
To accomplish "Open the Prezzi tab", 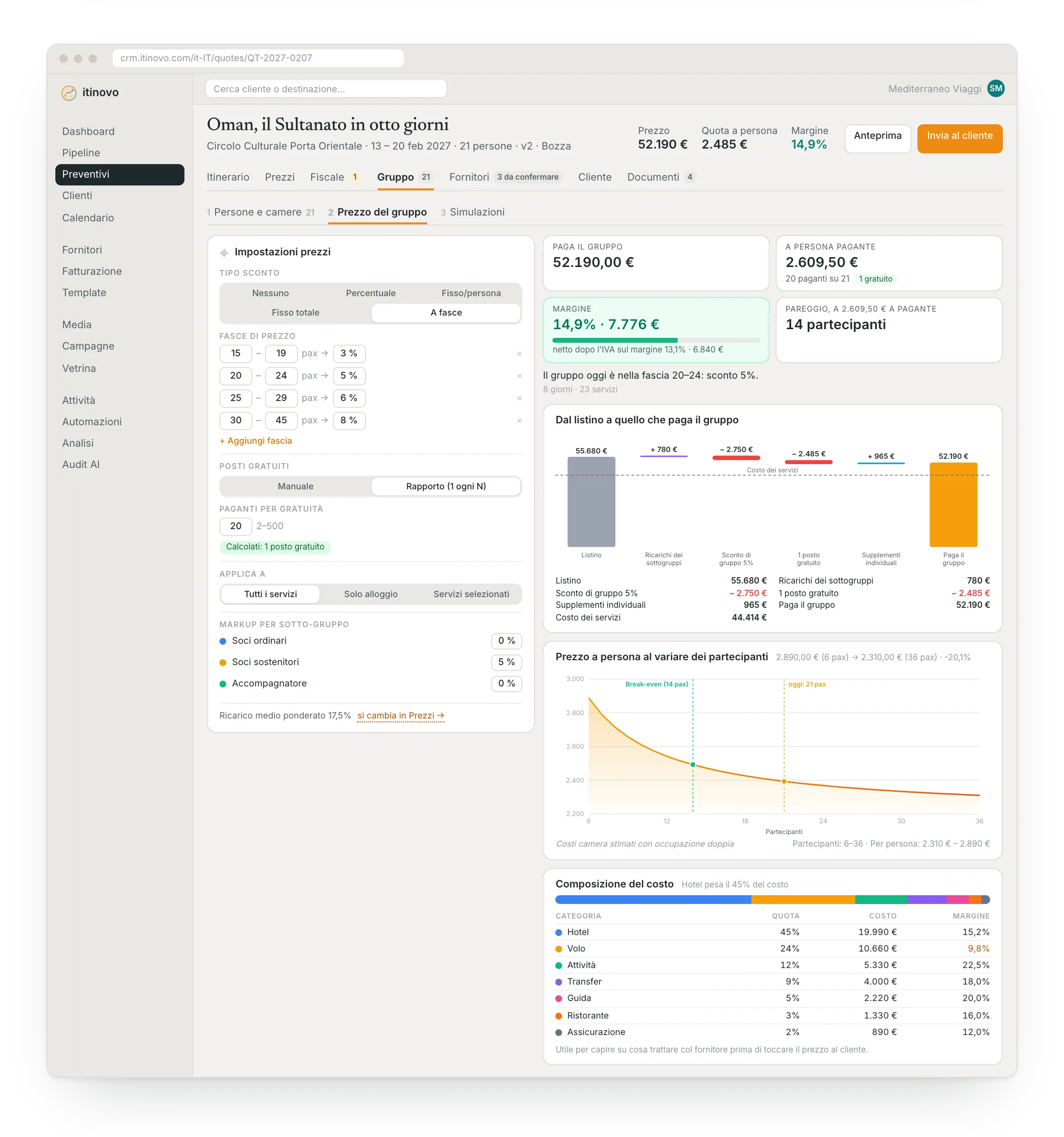I will (280, 177).
